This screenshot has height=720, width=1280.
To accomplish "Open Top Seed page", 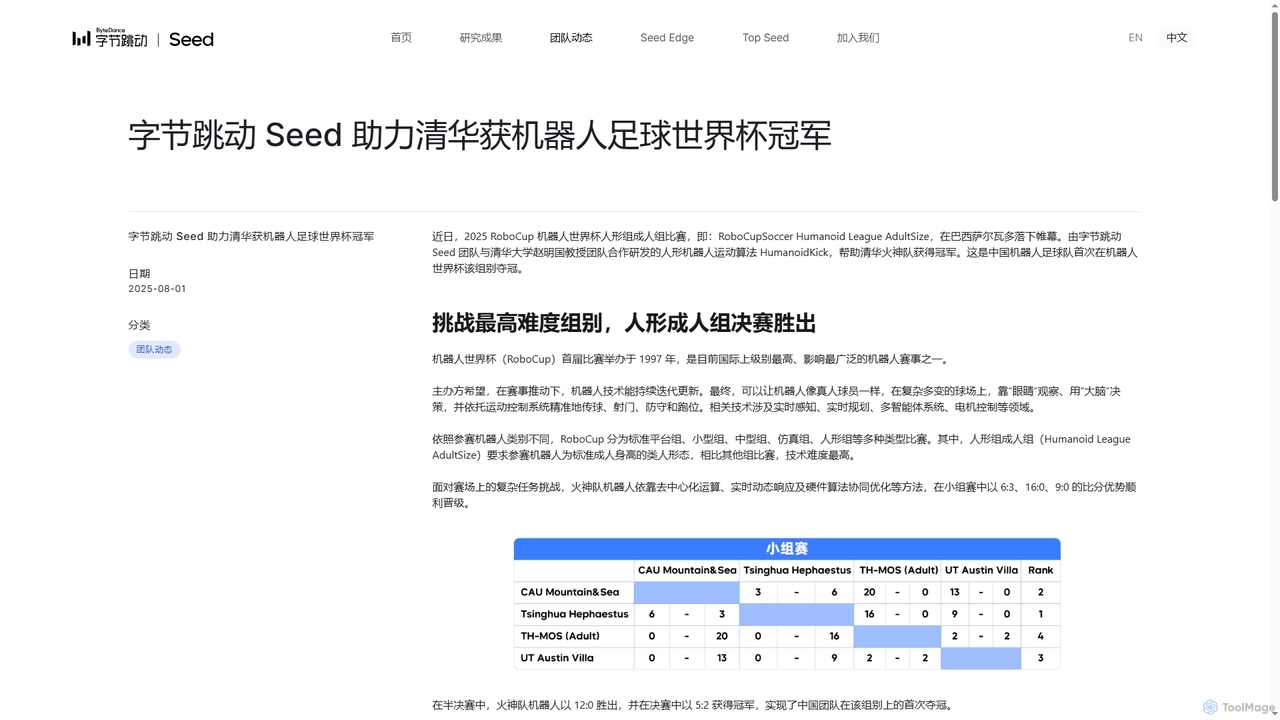I will (x=765, y=38).
